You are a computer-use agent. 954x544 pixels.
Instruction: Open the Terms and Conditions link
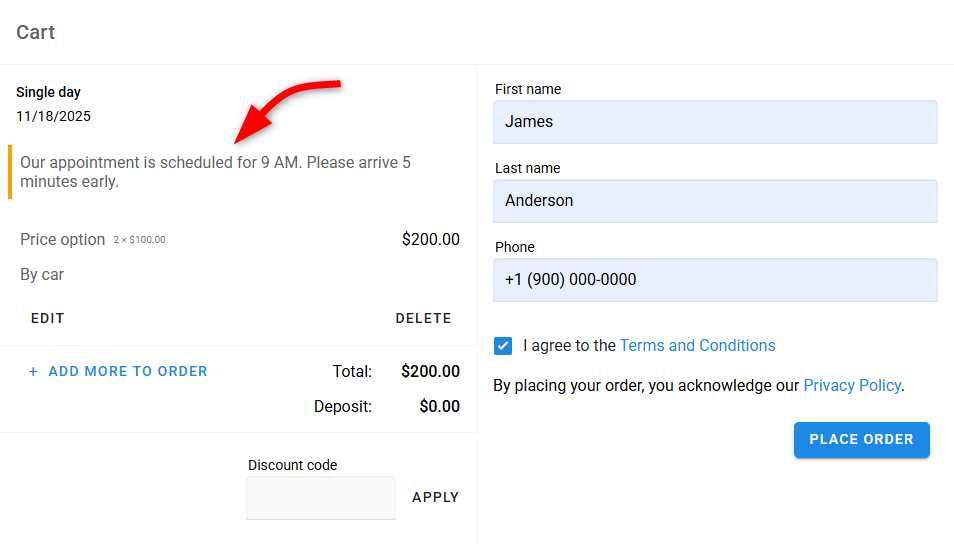click(697, 346)
